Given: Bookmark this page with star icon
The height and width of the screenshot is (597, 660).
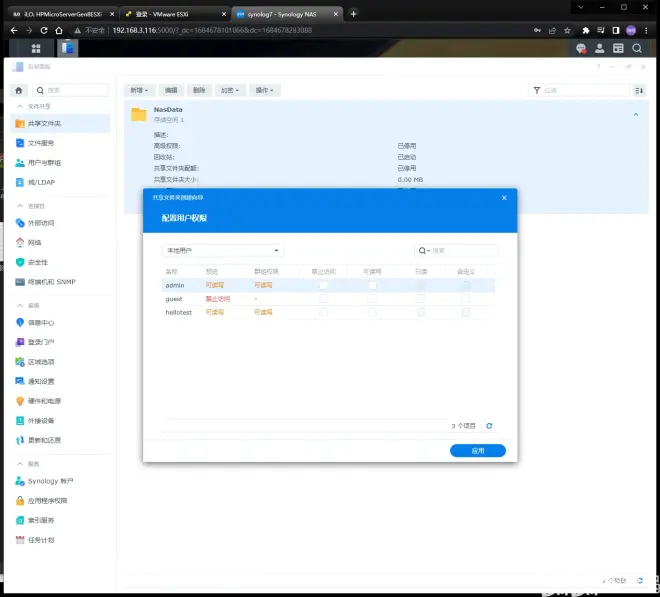Looking at the screenshot, I should click(567, 30).
